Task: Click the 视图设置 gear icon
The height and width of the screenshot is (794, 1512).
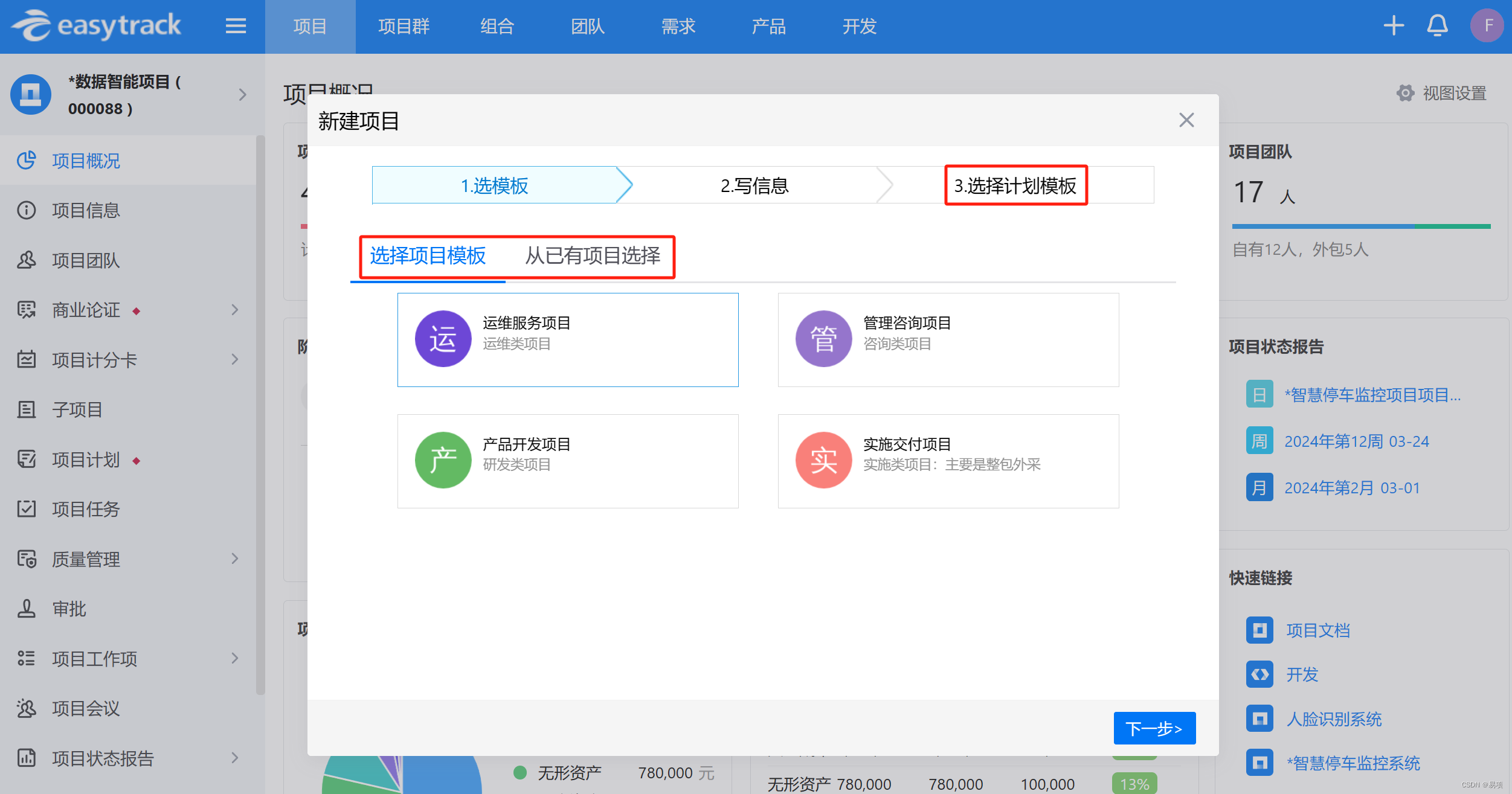Action: coord(1406,93)
